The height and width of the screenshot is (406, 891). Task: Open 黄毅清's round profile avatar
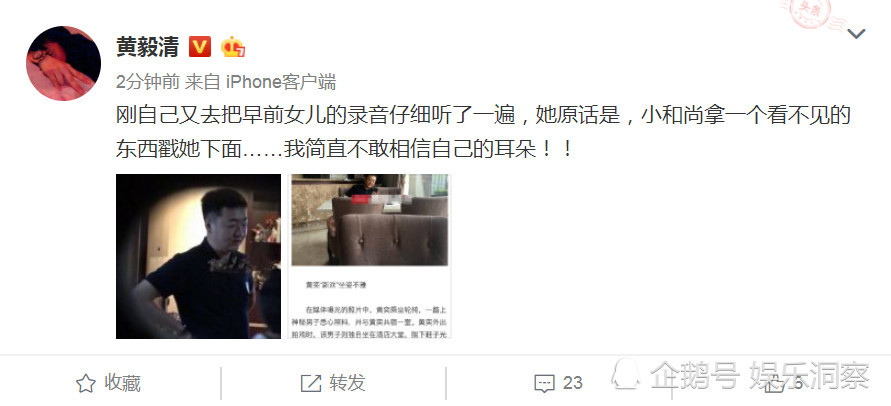64,63
